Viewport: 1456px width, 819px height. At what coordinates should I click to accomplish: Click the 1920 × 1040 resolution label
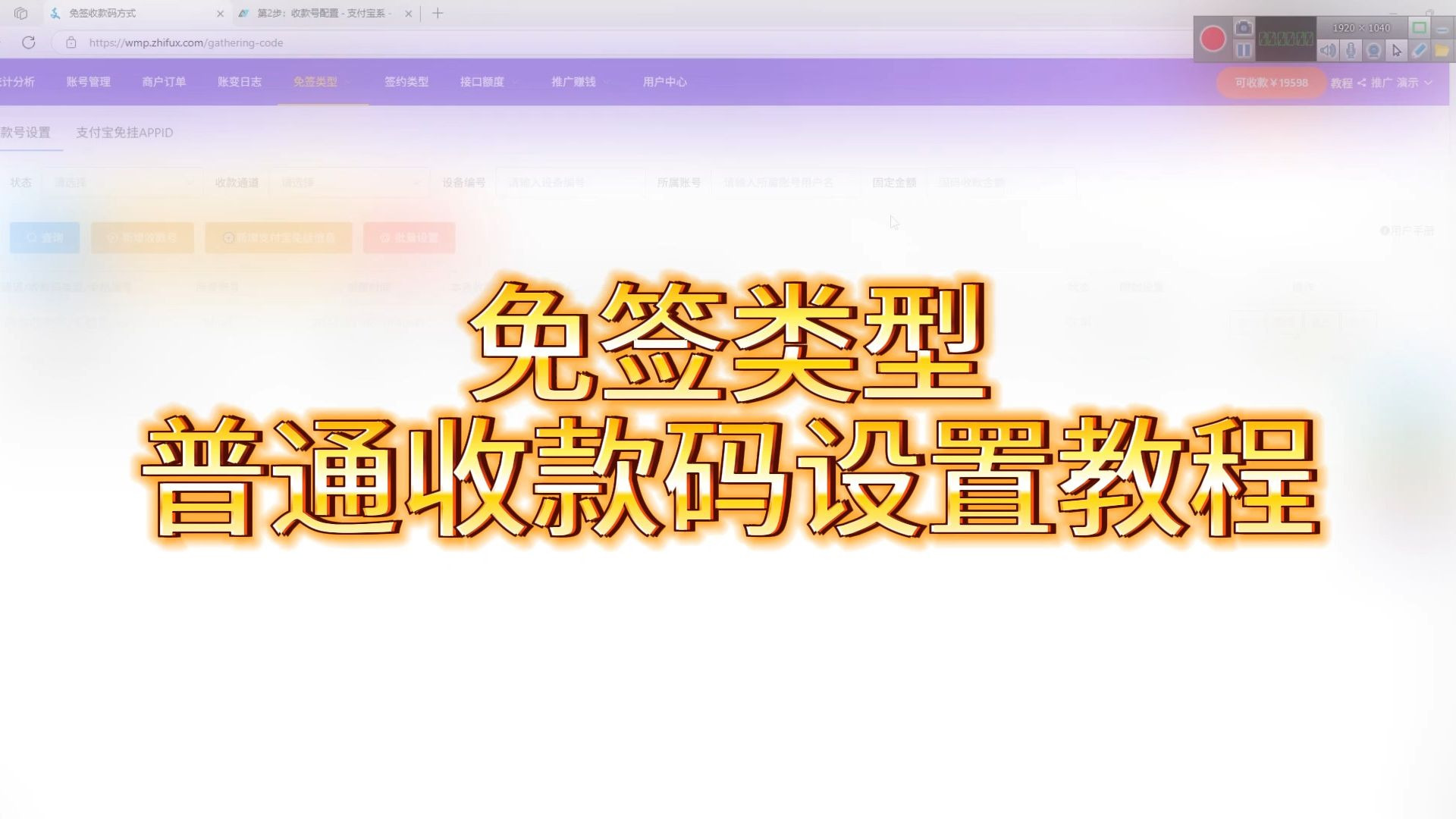coord(1361,28)
